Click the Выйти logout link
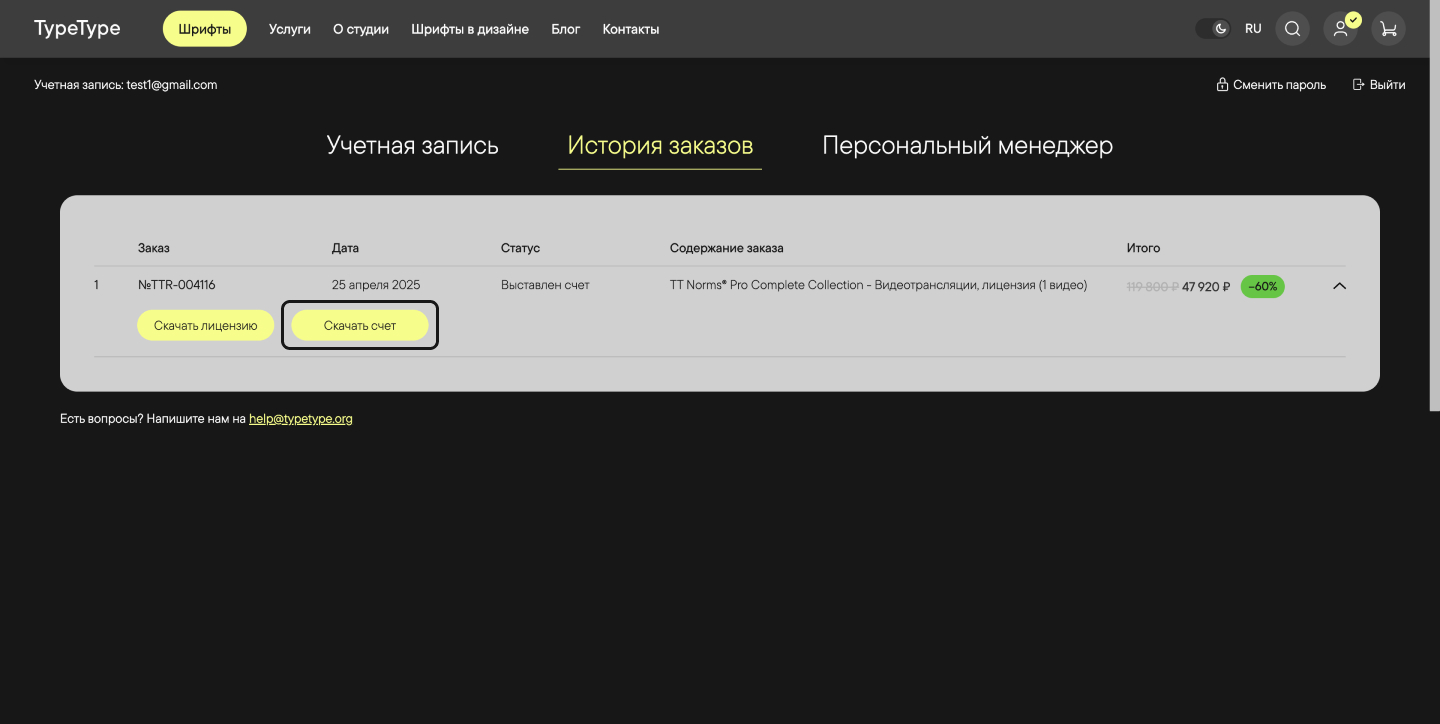 pos(1379,85)
